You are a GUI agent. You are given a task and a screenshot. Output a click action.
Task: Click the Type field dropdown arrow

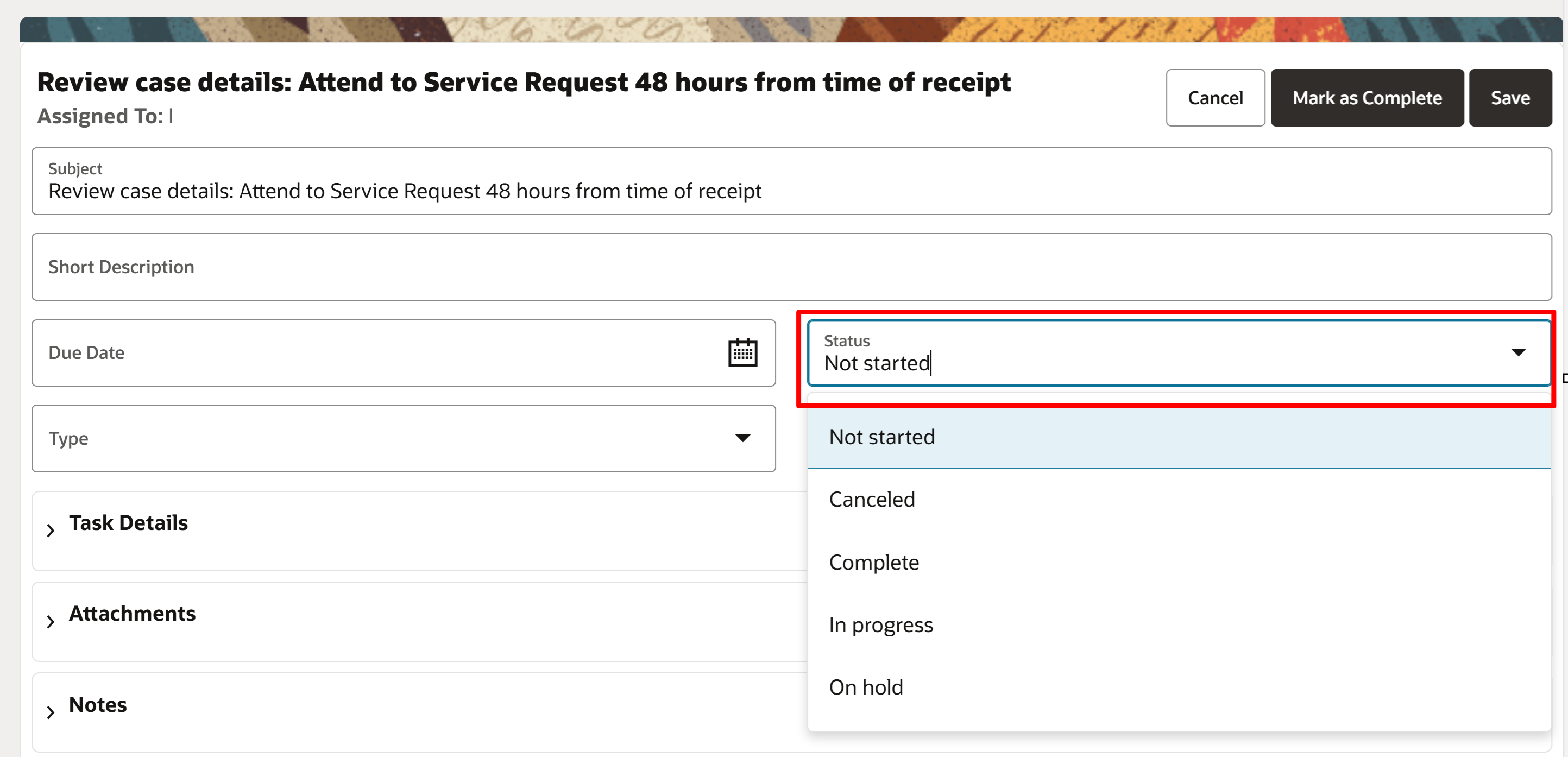coord(744,438)
